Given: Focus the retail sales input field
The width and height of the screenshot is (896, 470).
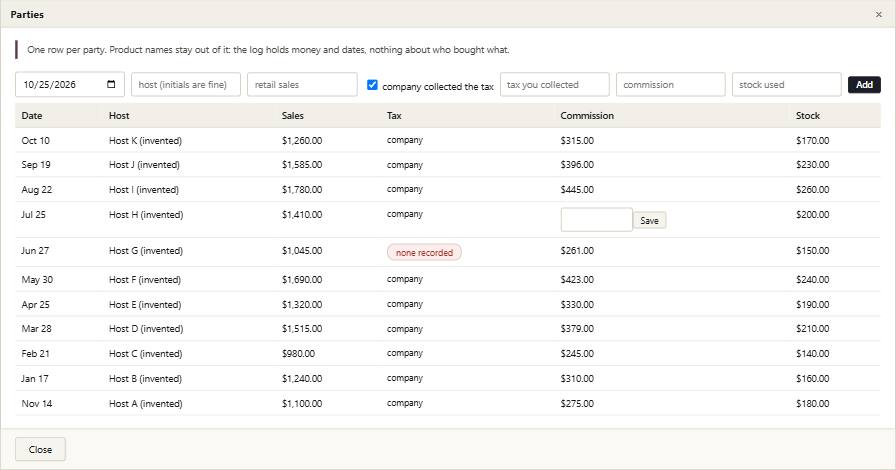Looking at the screenshot, I should tap(302, 85).
